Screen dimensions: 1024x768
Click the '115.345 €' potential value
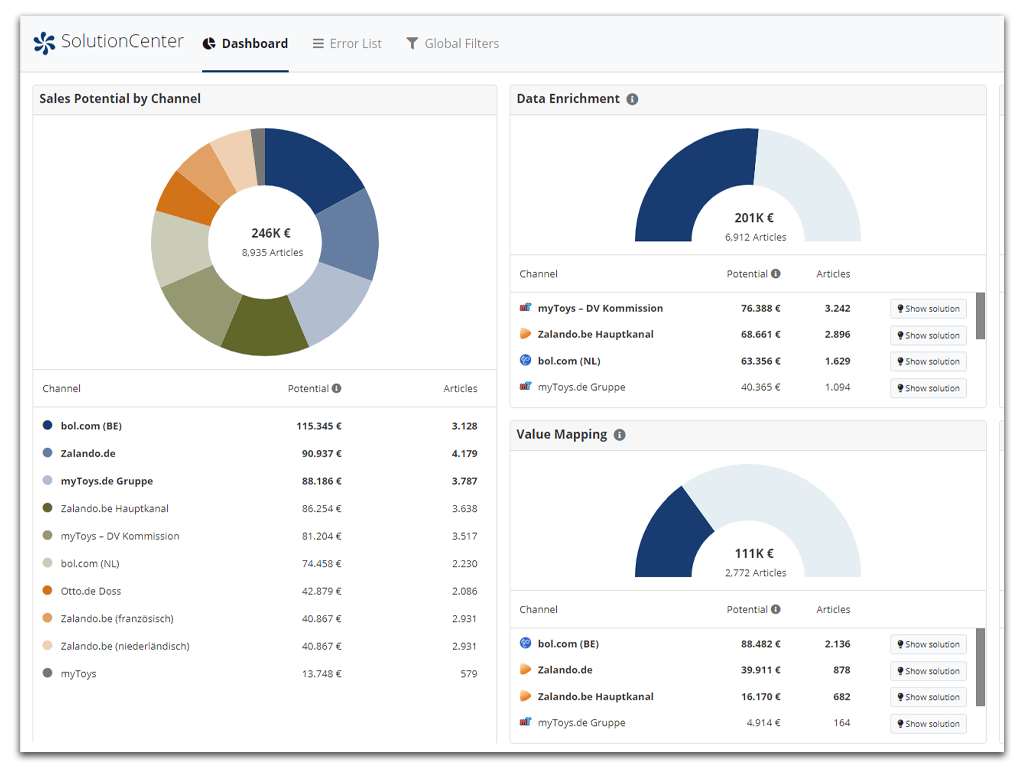(x=319, y=426)
